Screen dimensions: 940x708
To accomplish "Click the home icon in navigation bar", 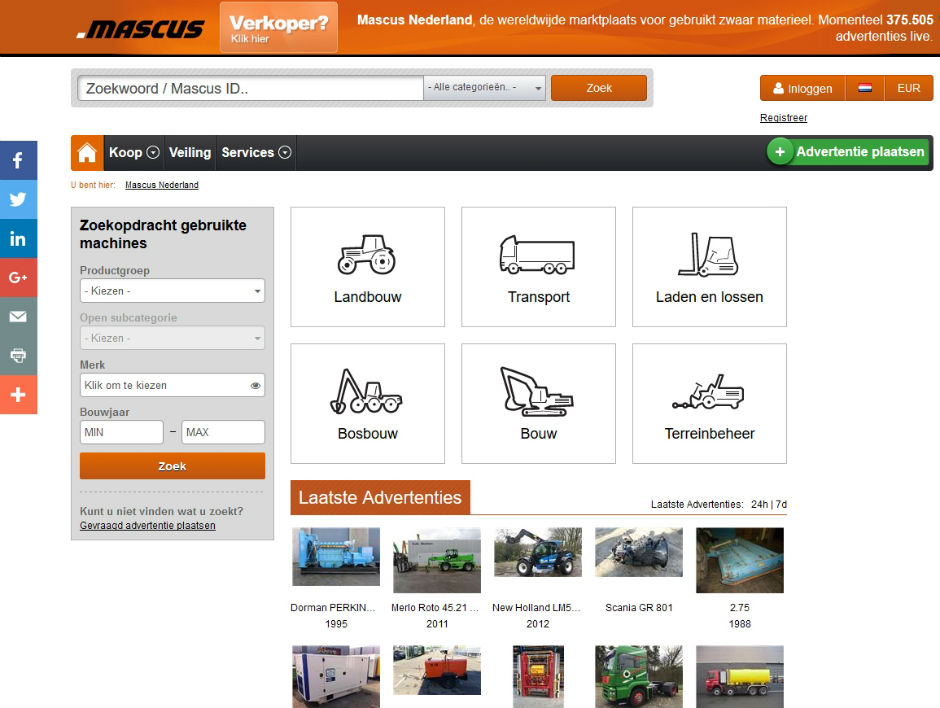I will pyautogui.click(x=87, y=153).
